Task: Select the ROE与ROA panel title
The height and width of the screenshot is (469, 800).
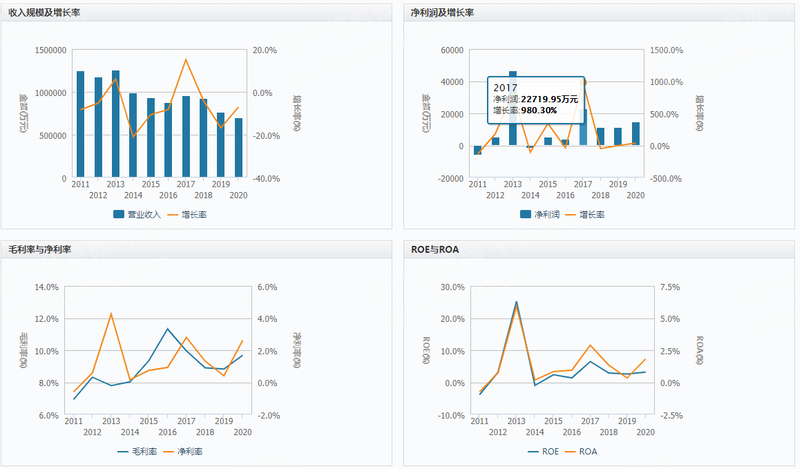Action: click(435, 250)
